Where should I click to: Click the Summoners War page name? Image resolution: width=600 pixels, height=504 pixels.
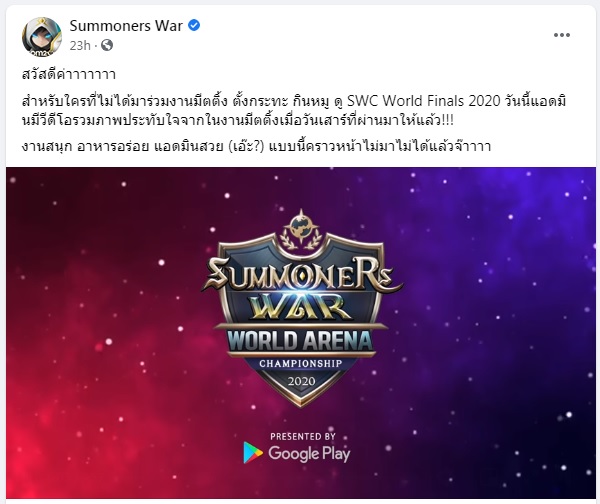(126, 26)
